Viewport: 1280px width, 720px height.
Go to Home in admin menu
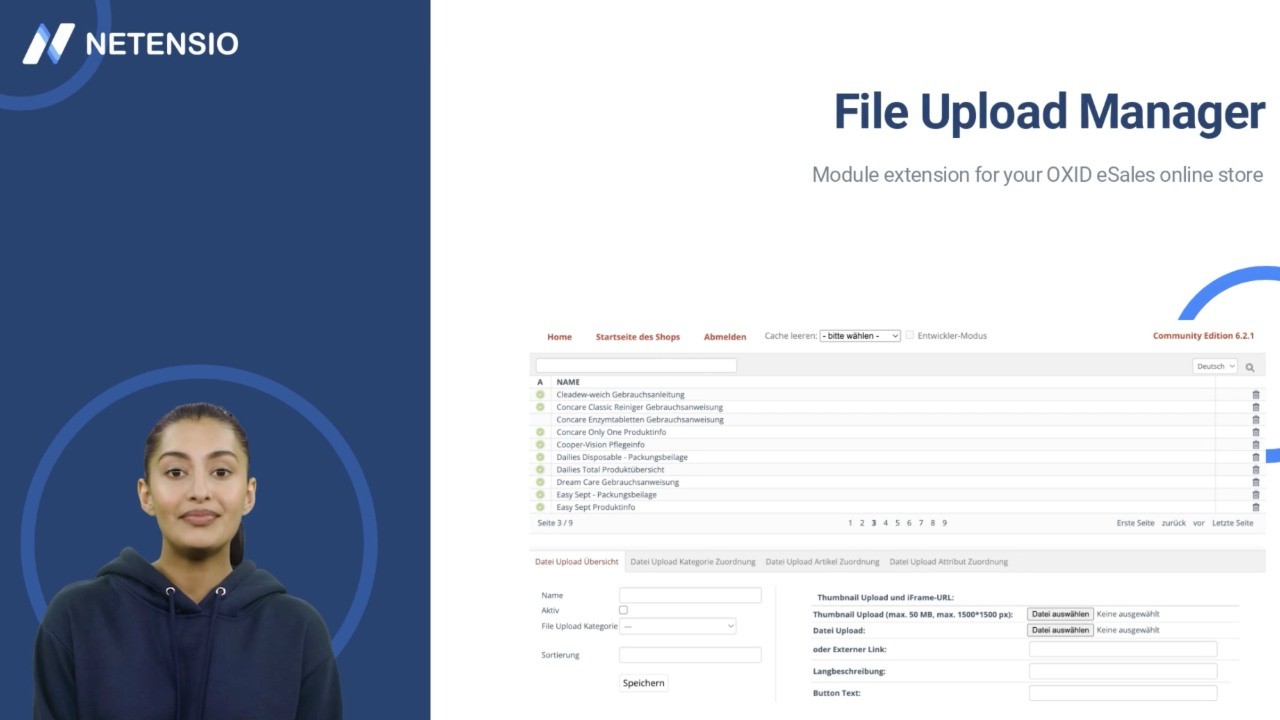(559, 337)
